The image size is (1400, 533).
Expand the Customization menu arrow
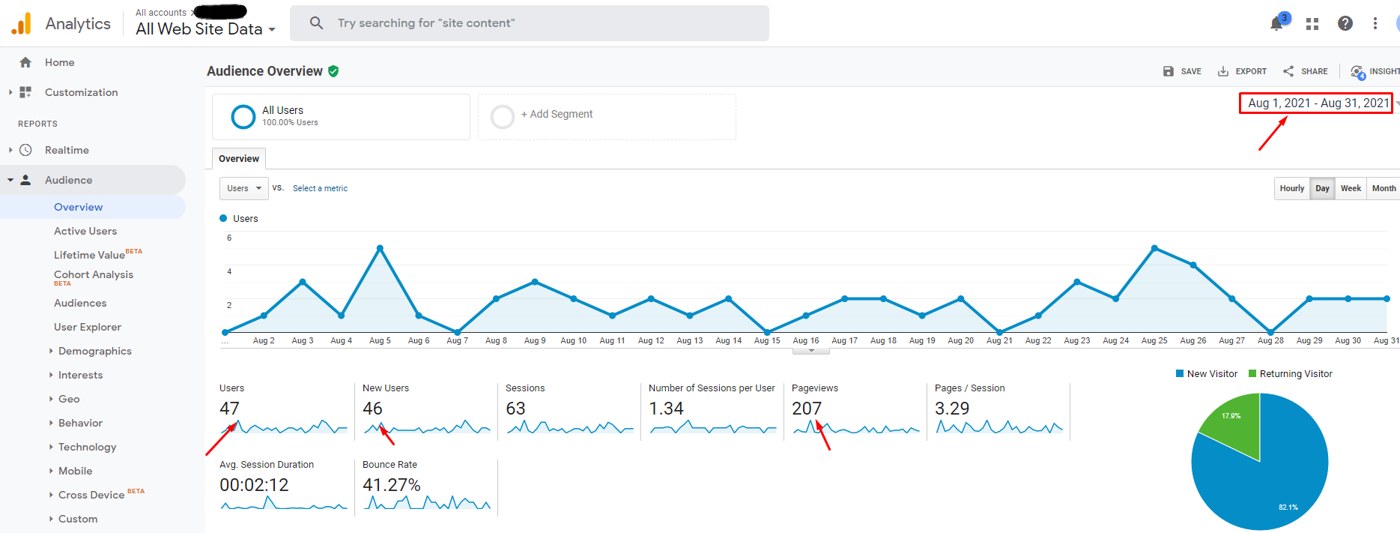[10, 92]
